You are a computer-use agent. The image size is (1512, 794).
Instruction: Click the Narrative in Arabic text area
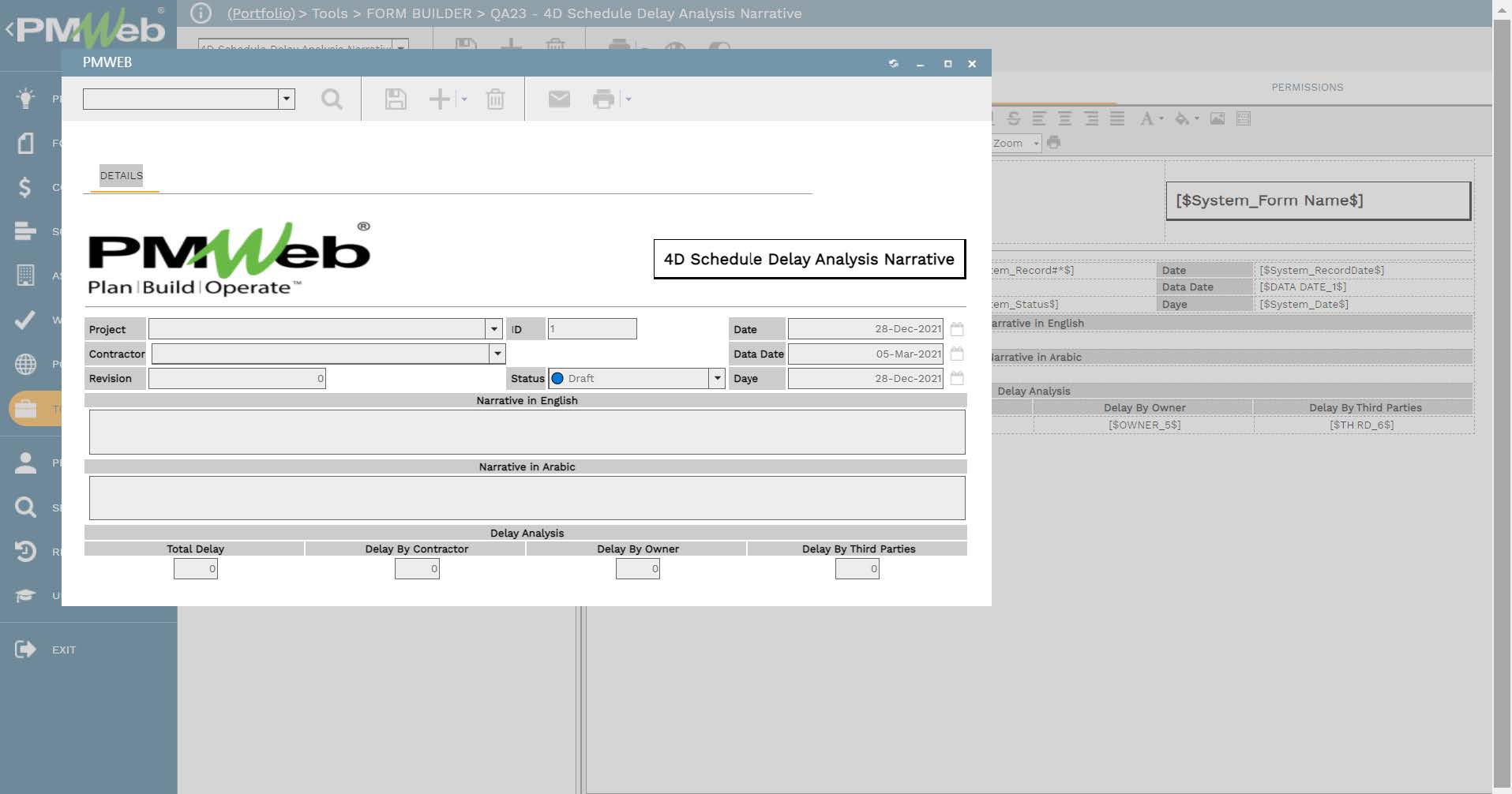point(527,498)
